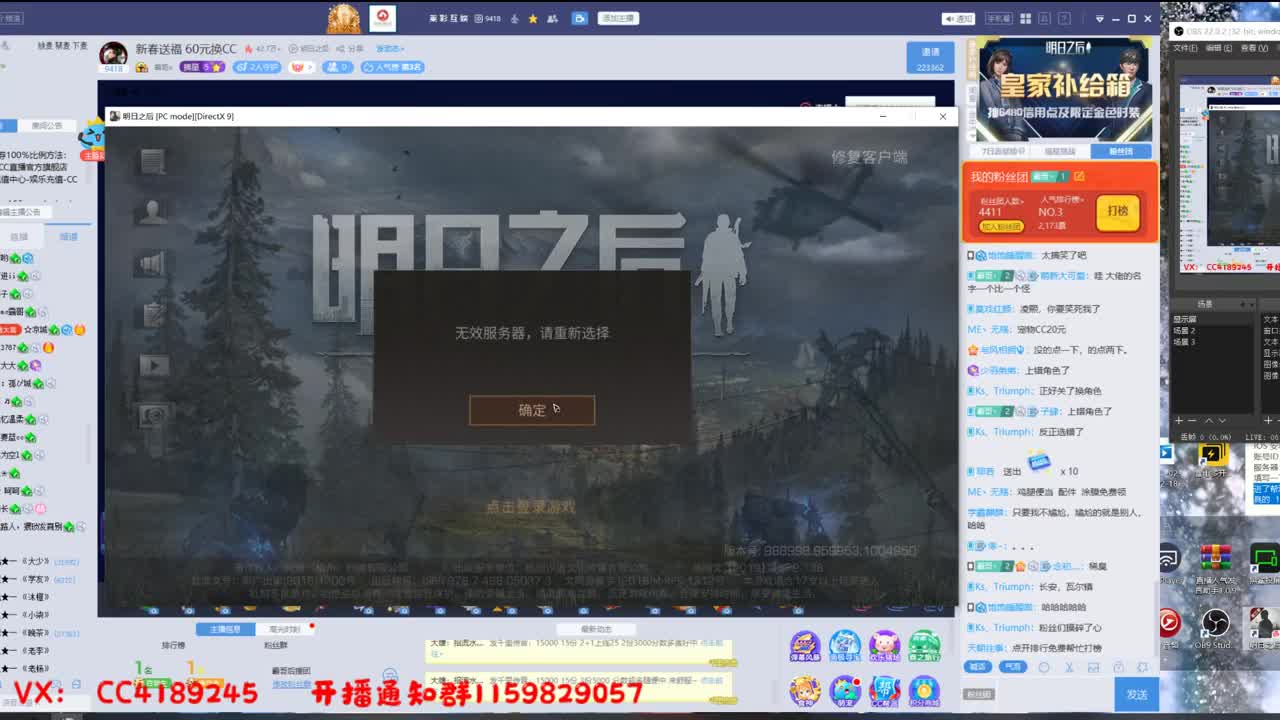The width and height of the screenshot is (1280, 720).
Task: Open the notice icon in game sidebar
Action: click(153, 161)
